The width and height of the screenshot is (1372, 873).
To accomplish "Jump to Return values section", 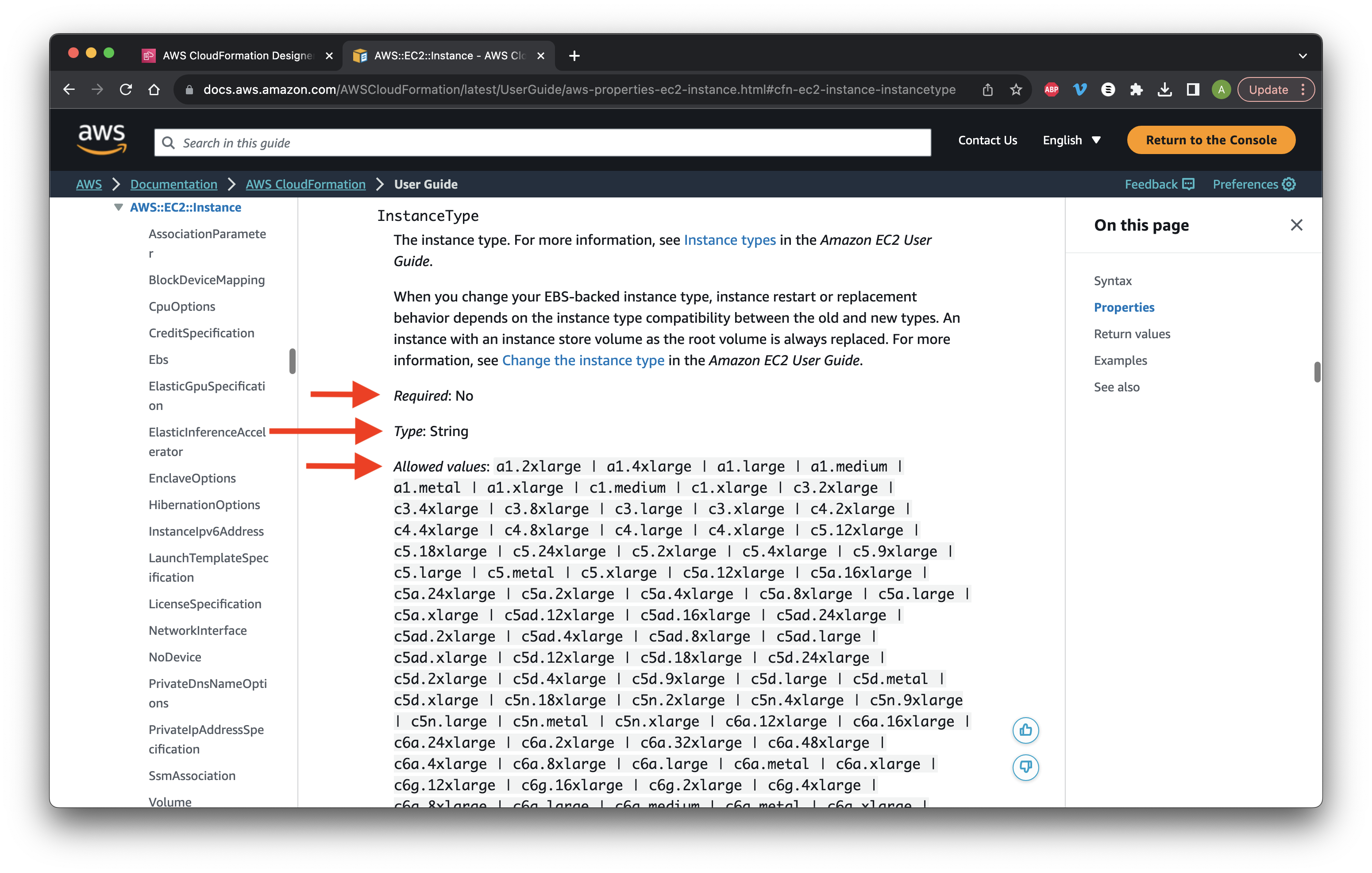I will tap(1132, 334).
